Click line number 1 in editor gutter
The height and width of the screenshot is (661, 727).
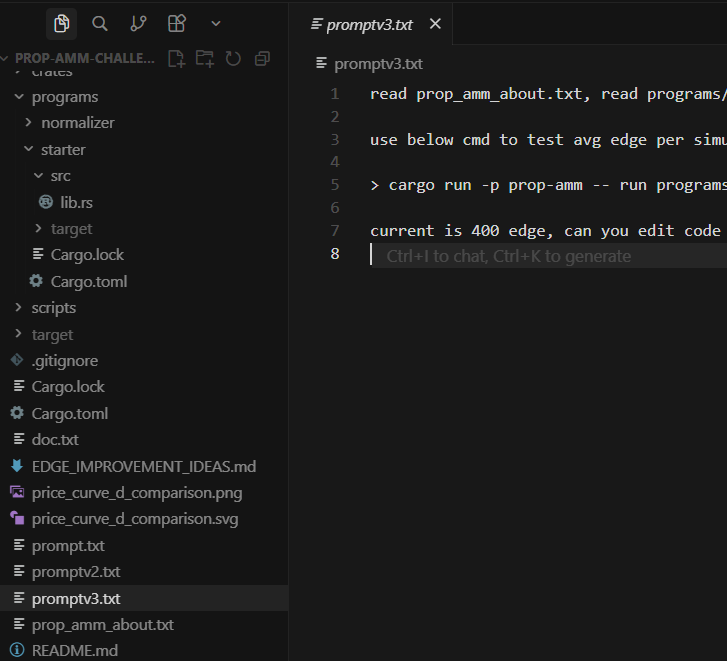tap(335, 94)
